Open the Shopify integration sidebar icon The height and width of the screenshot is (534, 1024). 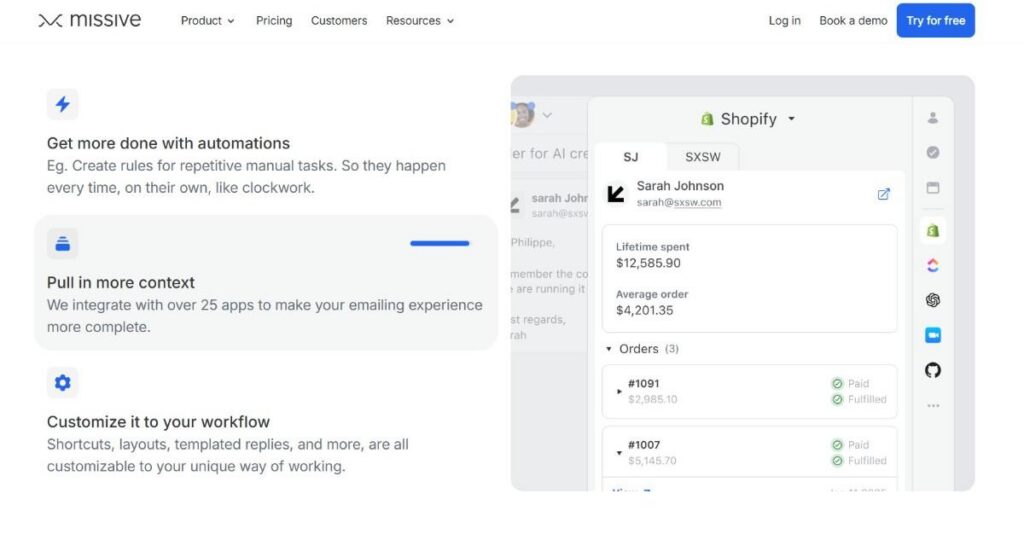tap(933, 230)
